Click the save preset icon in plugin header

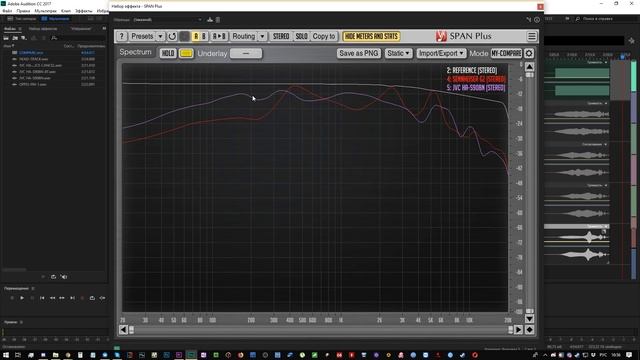210,20
